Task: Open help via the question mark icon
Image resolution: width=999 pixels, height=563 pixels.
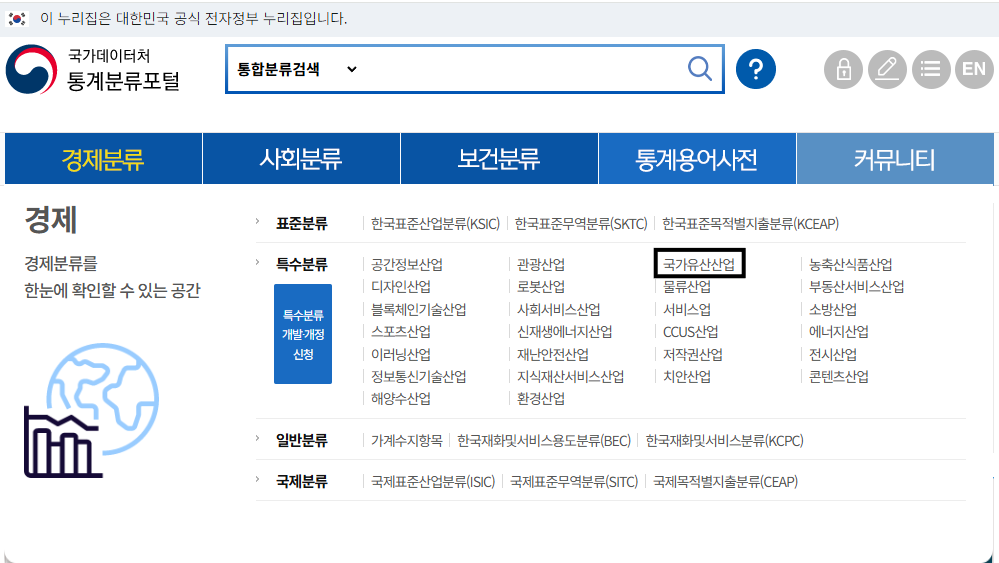Action: coord(756,69)
